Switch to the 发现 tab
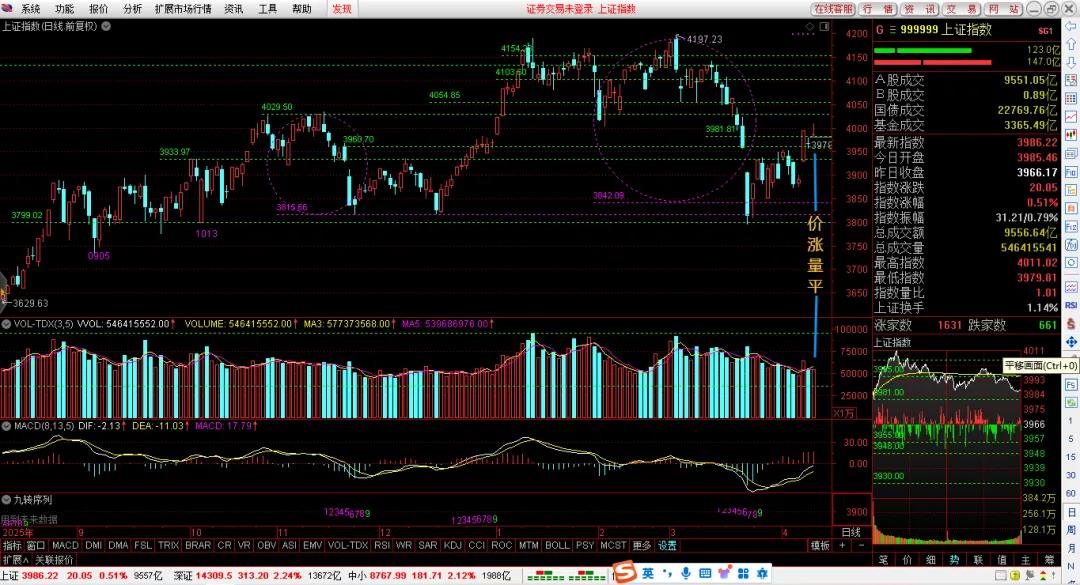 [342, 9]
